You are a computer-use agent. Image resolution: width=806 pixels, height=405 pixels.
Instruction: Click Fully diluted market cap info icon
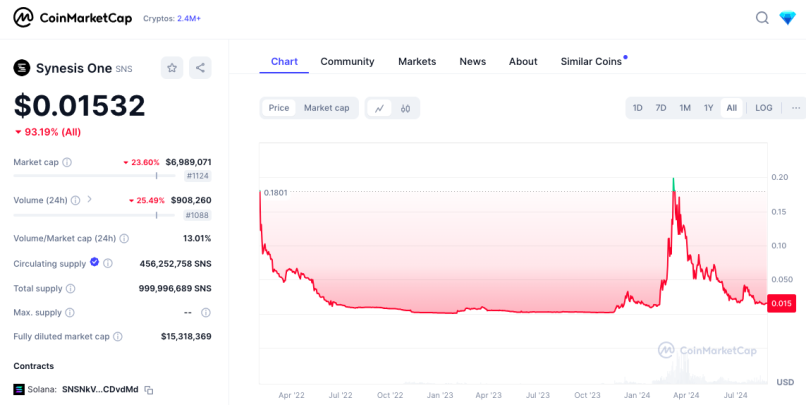coord(118,337)
